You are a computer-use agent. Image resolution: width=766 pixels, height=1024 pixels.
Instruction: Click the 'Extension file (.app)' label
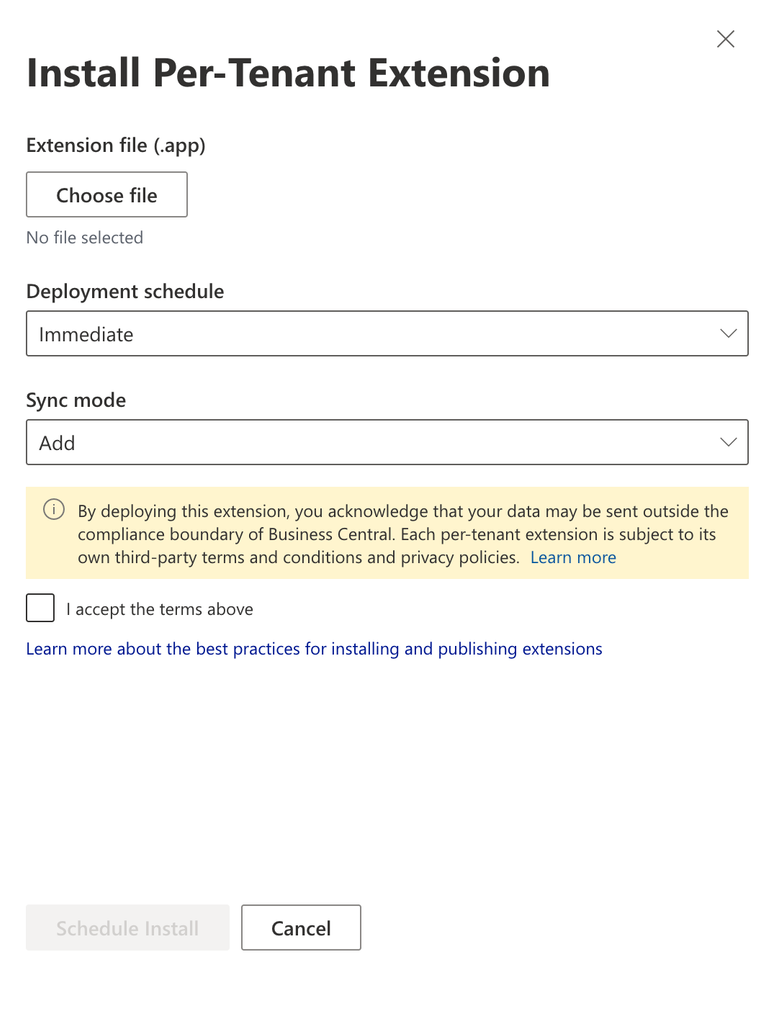coord(116,146)
